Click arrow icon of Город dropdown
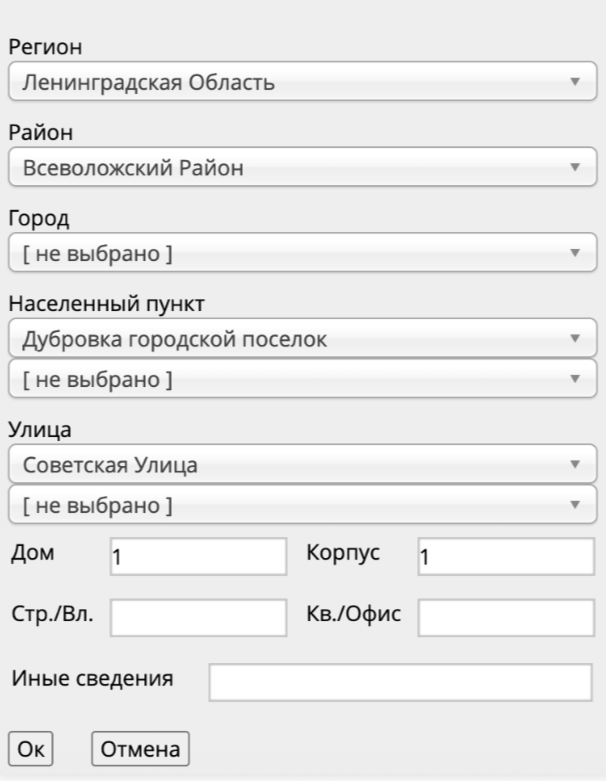This screenshot has height=781, width=606. 575,253
